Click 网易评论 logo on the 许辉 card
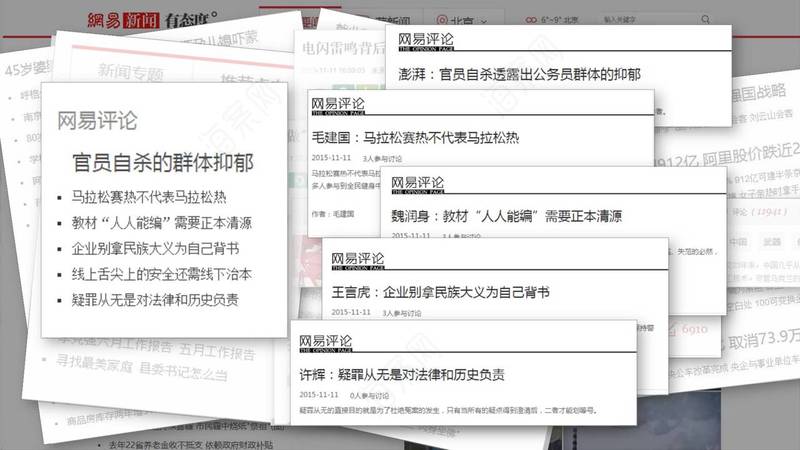This screenshot has width=800, height=450. 326,343
